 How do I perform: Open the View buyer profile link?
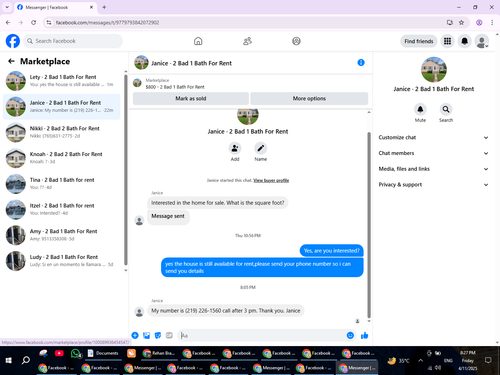point(271,180)
